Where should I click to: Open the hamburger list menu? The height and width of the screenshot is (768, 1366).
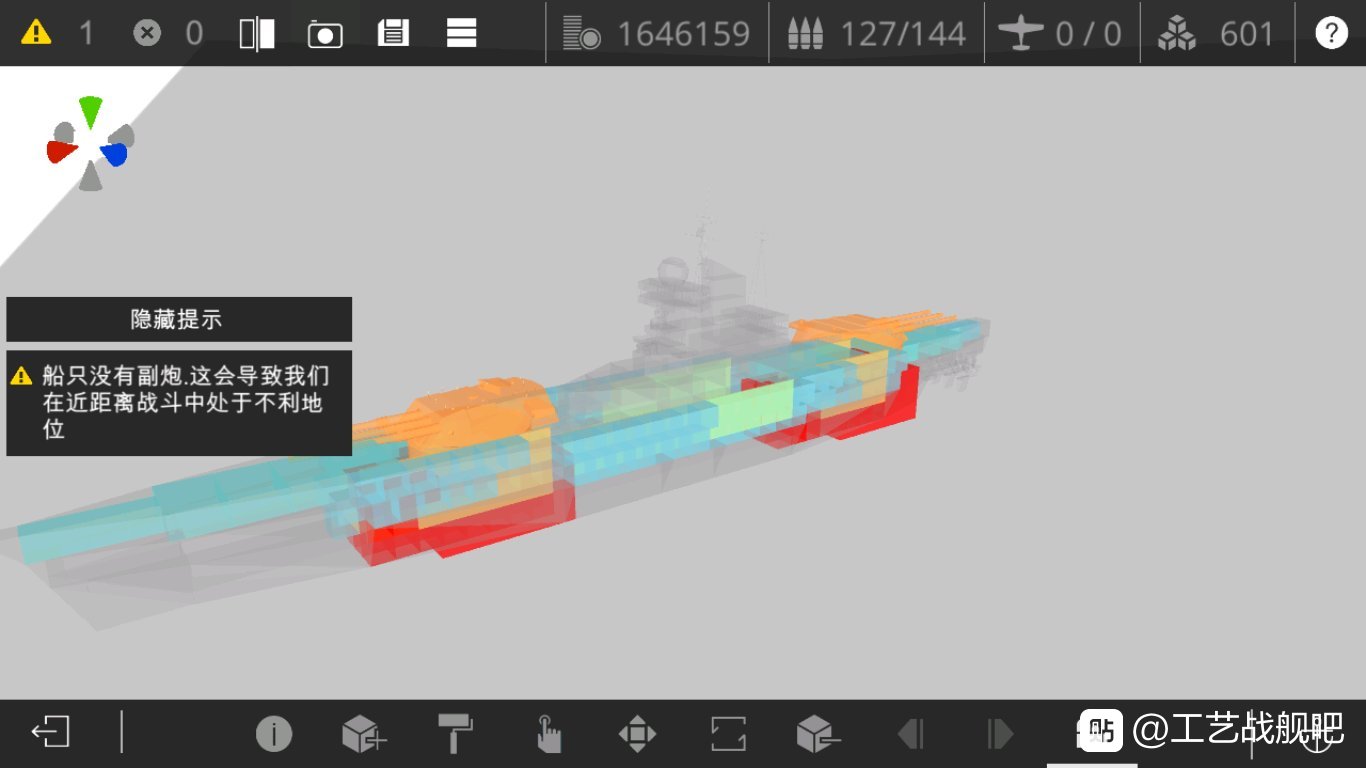pos(461,33)
